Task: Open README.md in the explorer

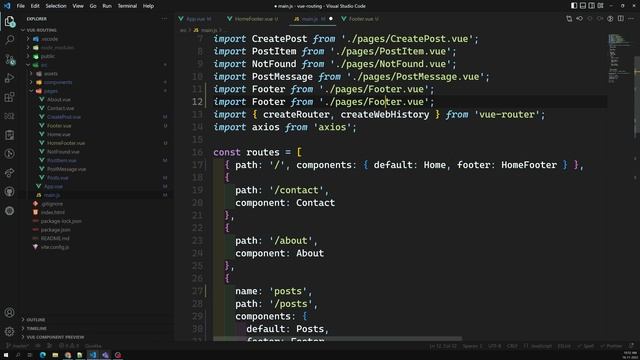Action: click(55, 238)
